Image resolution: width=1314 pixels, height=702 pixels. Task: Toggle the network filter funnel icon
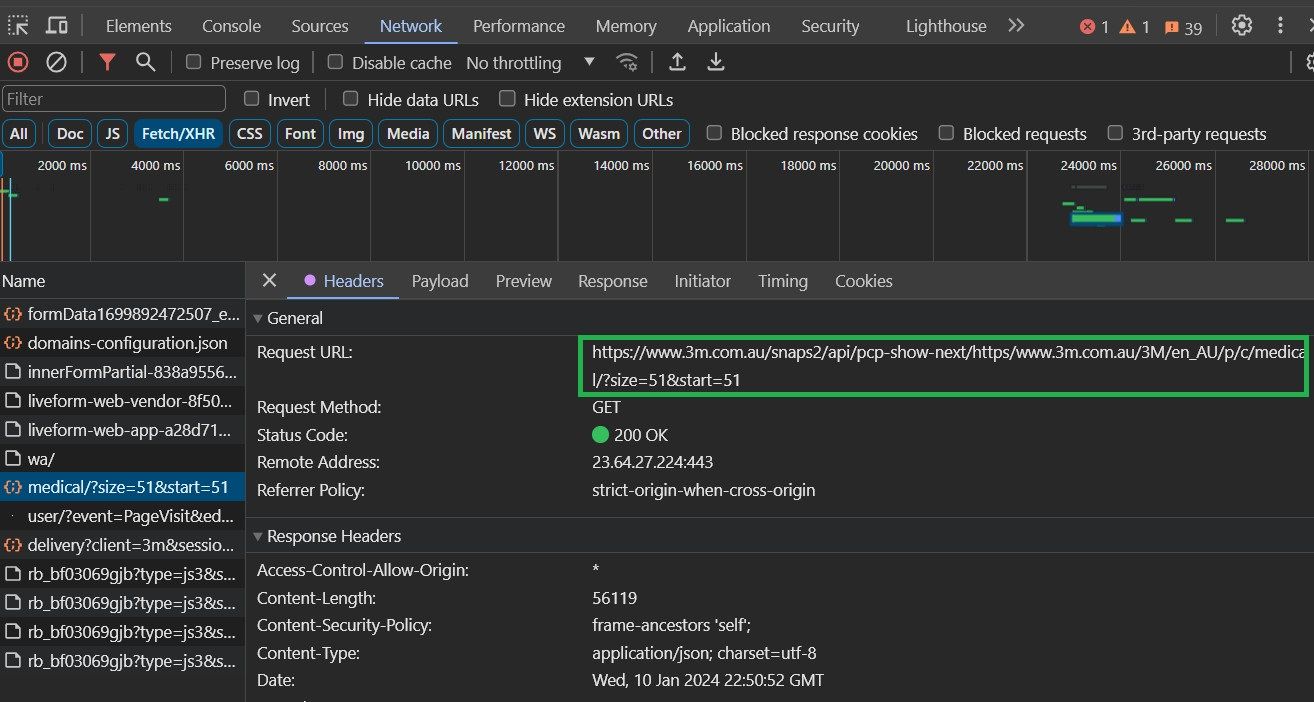coord(107,62)
